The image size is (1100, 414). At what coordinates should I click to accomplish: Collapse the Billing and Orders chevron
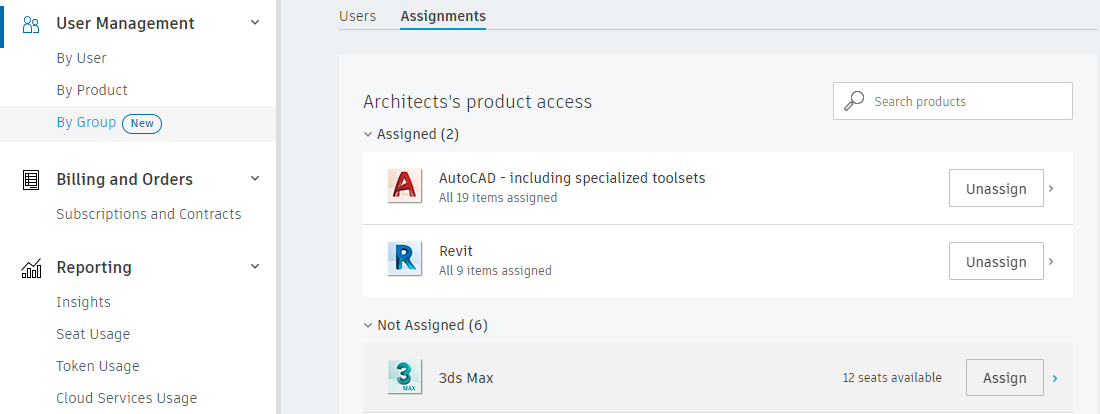(255, 178)
